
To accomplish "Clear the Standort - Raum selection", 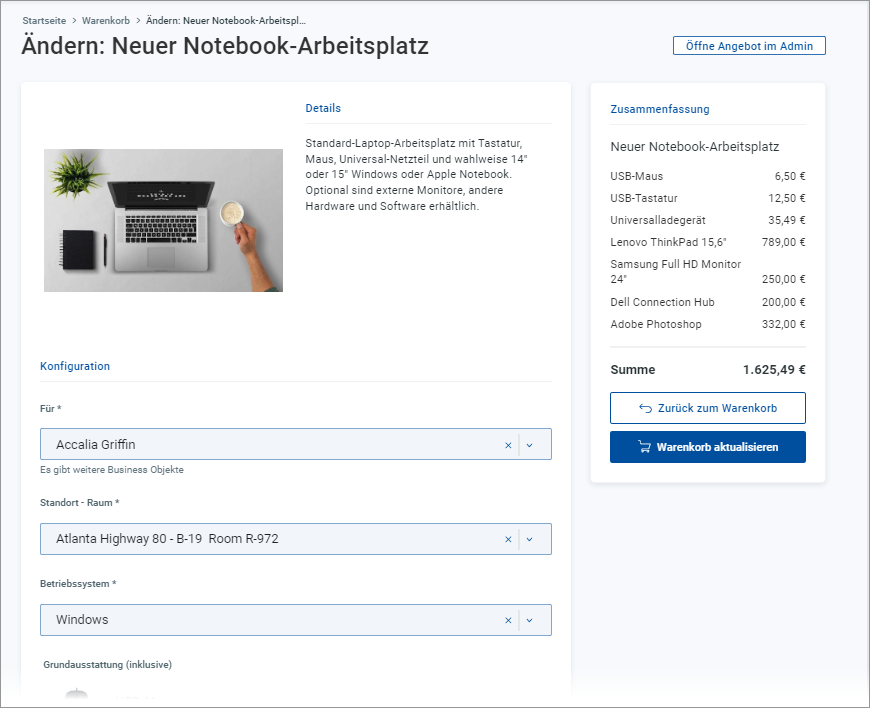I will click(x=507, y=539).
